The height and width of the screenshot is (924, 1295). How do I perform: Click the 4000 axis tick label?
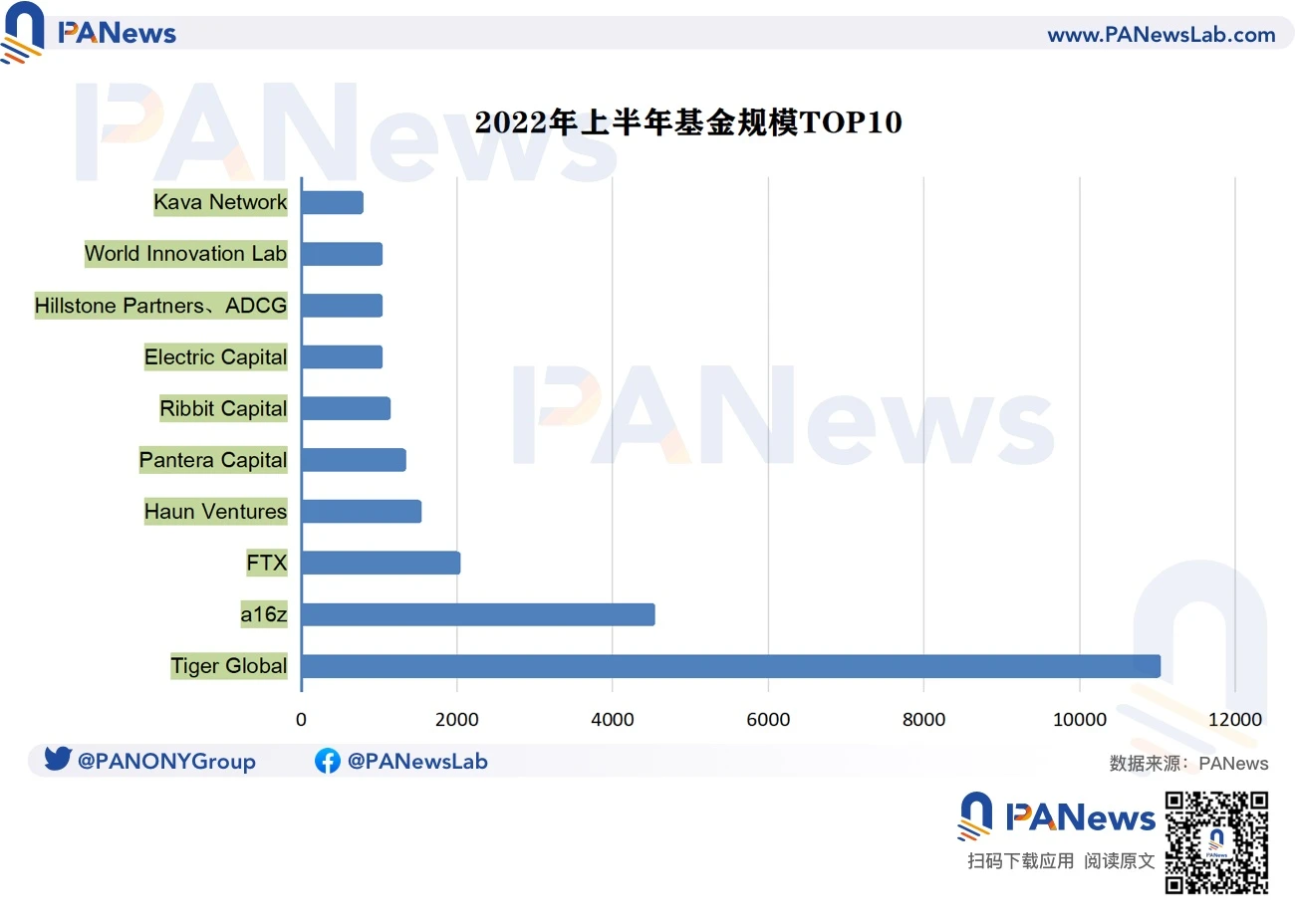point(612,720)
